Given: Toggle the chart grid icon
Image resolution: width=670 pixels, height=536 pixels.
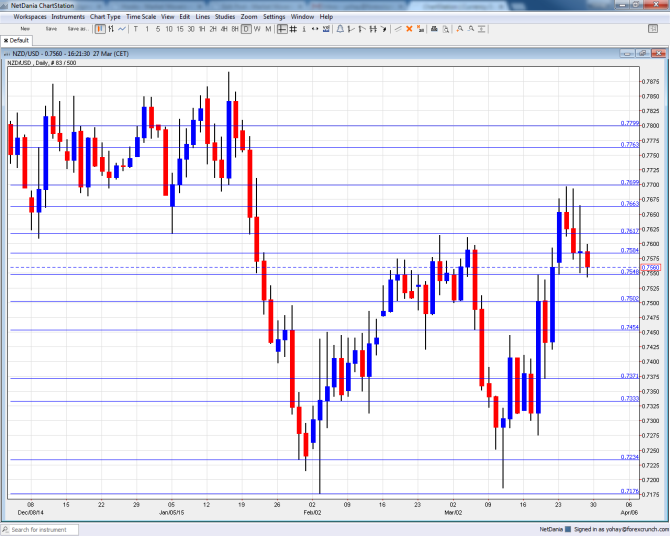Looking at the screenshot, I should (293, 29).
